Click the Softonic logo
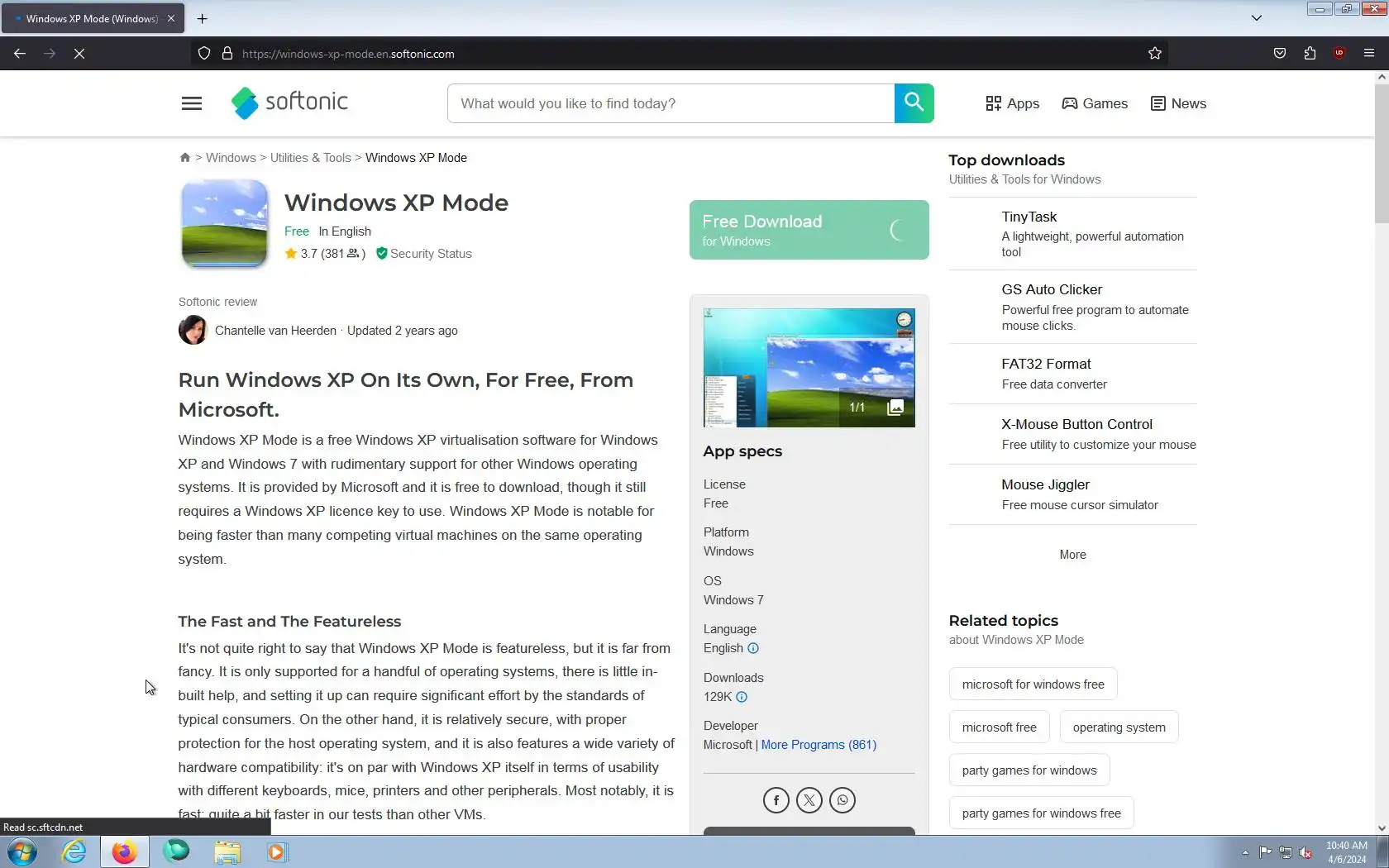The width and height of the screenshot is (1389, 868). 289,103
